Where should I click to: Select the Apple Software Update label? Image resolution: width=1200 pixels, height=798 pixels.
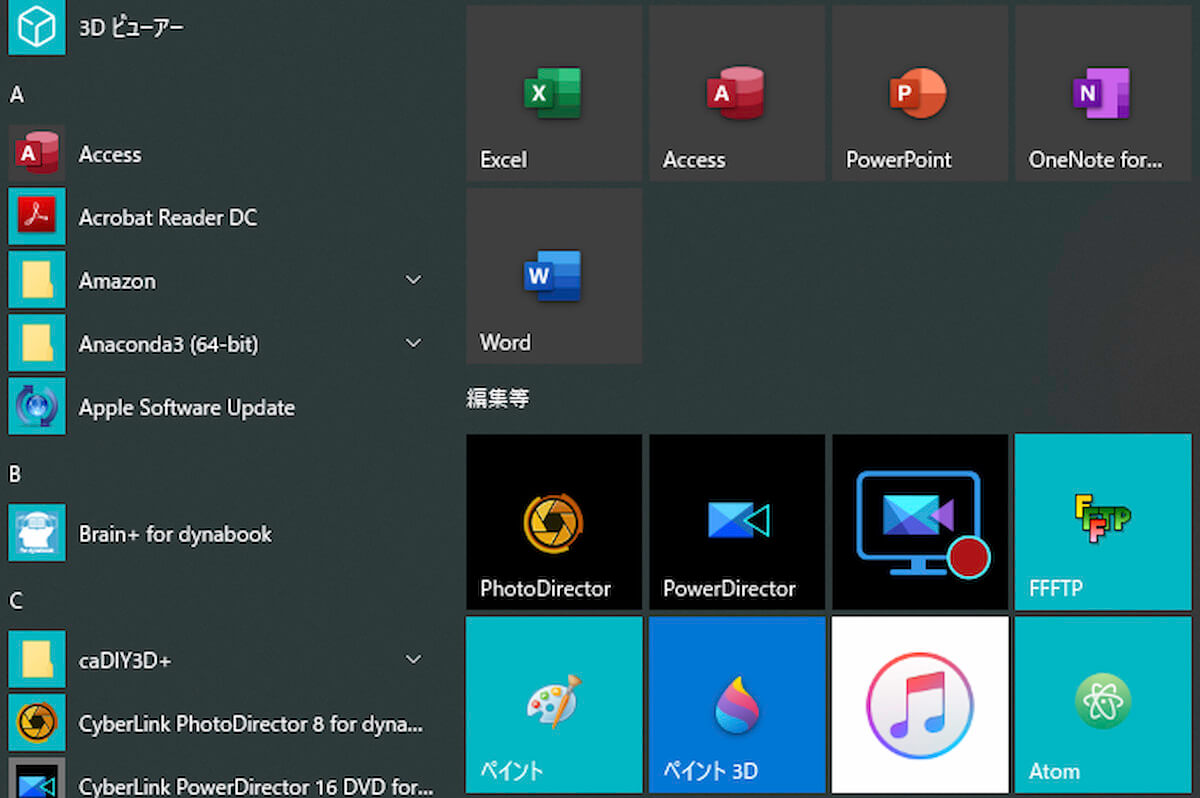click(187, 408)
